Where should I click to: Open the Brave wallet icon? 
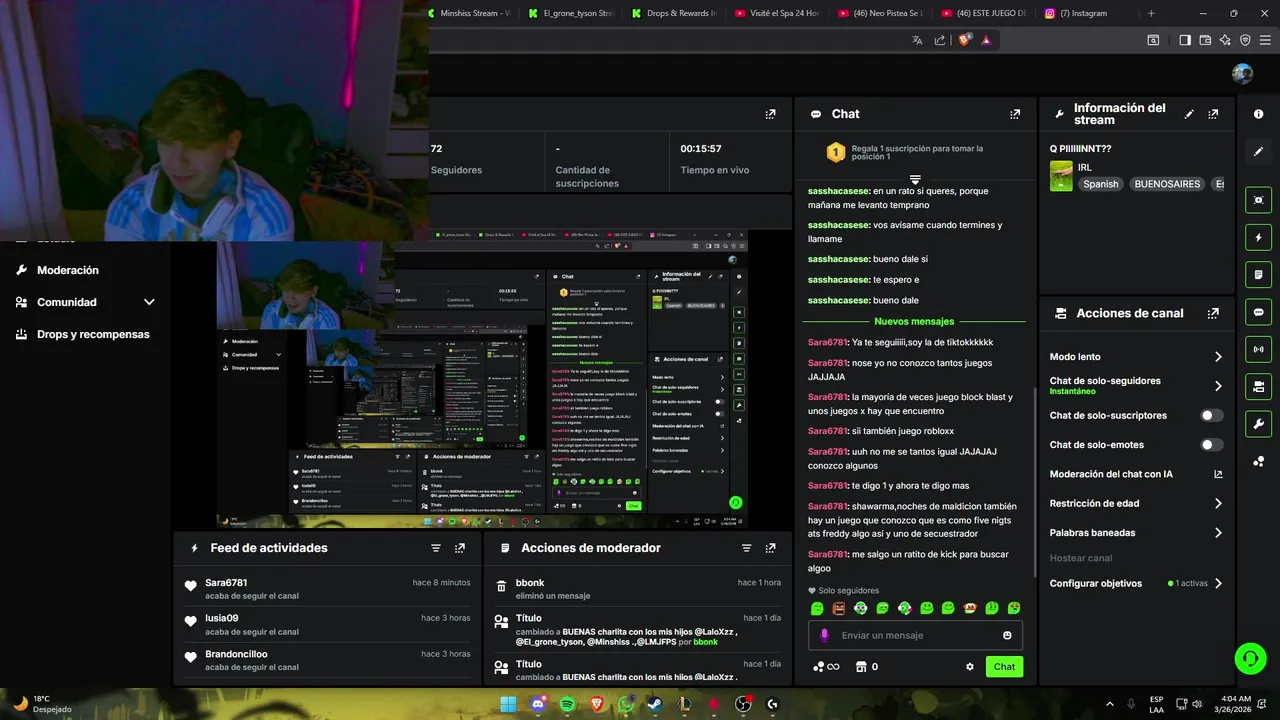(x=1205, y=40)
